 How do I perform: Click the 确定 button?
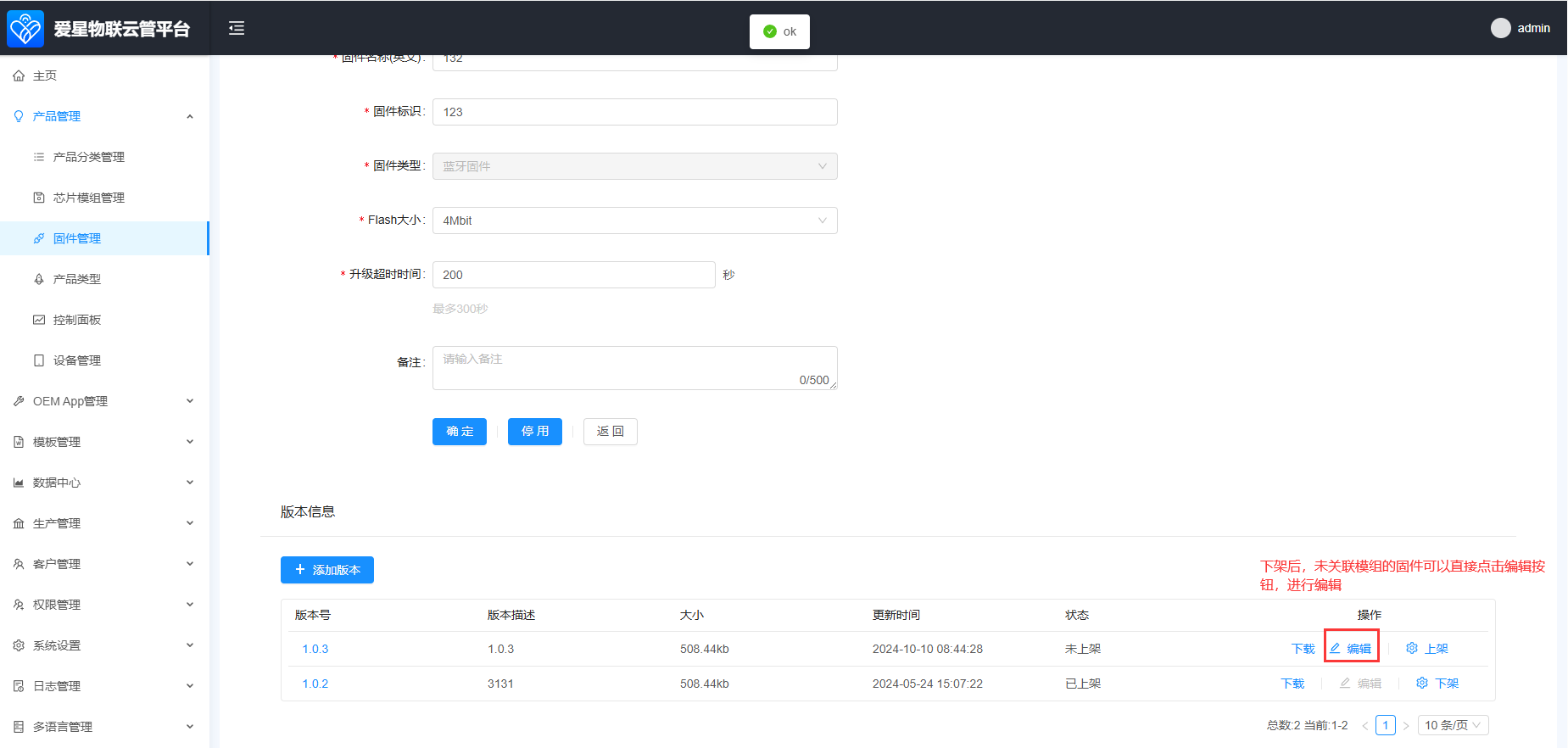[460, 432]
